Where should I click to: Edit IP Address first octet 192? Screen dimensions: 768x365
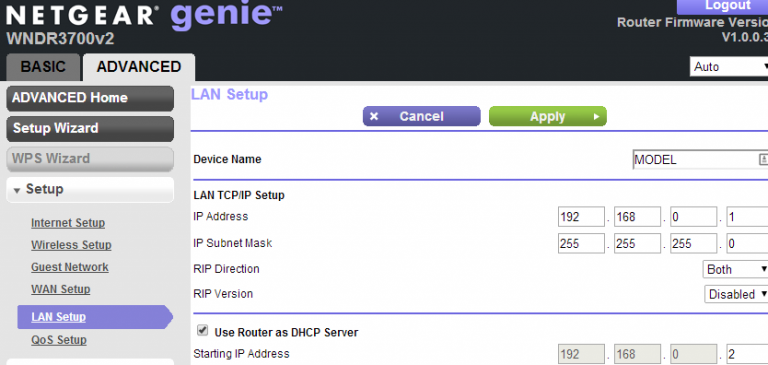pyautogui.click(x=581, y=217)
